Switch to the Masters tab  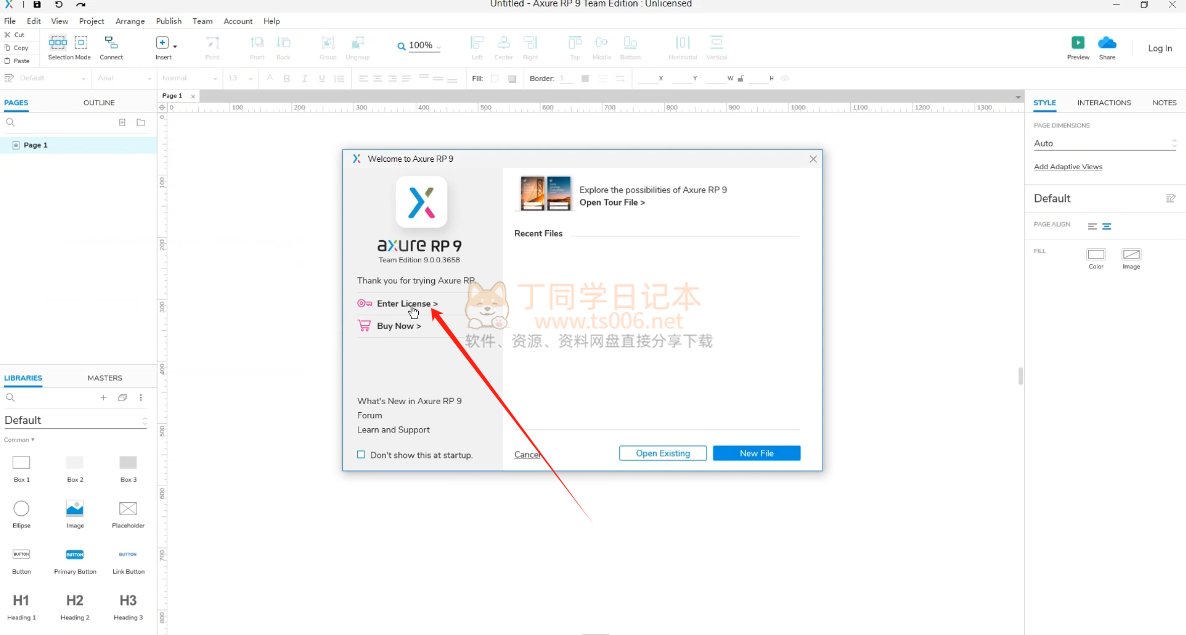point(104,377)
